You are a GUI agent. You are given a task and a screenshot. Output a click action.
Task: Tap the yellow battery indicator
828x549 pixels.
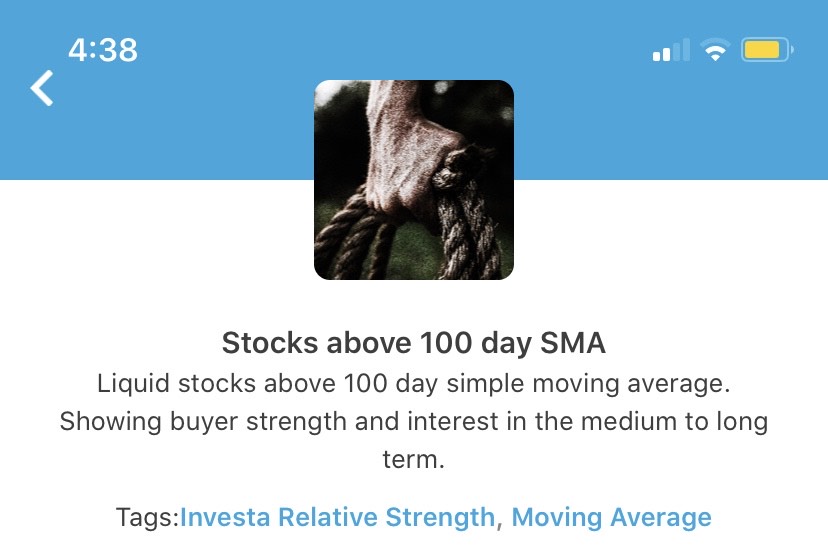pyautogui.click(x=766, y=50)
